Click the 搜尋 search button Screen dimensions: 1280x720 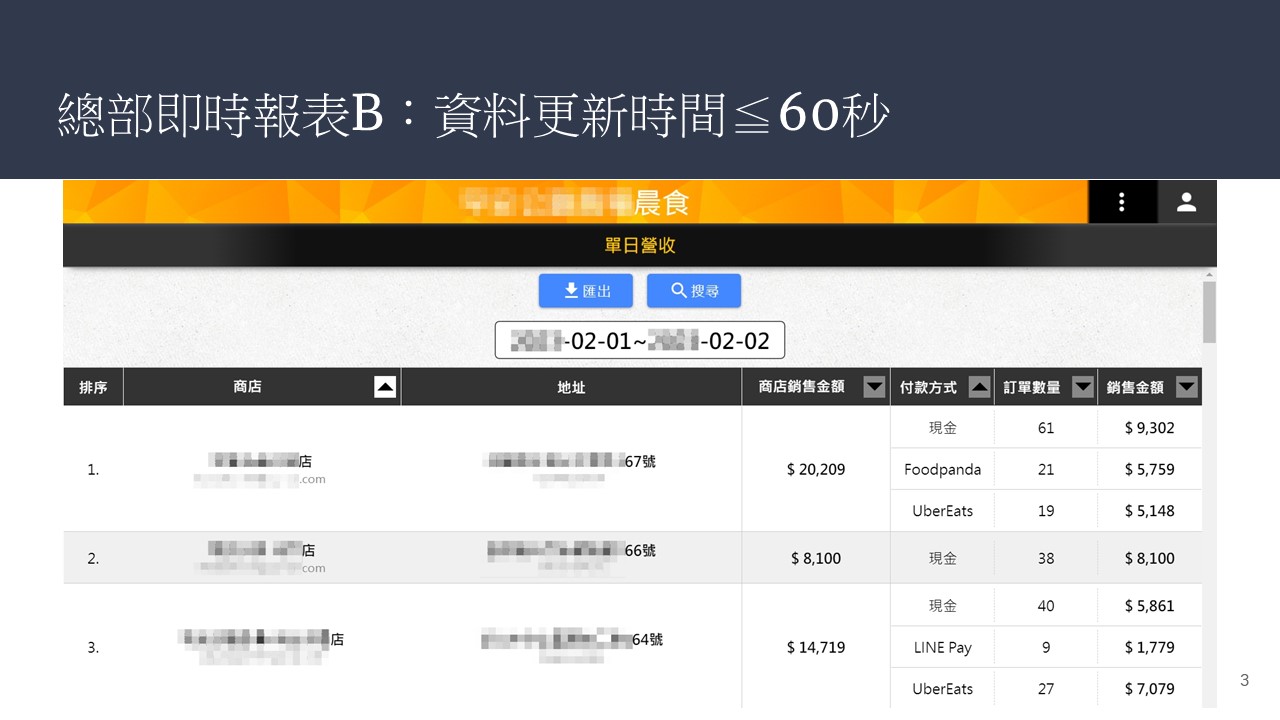693,291
